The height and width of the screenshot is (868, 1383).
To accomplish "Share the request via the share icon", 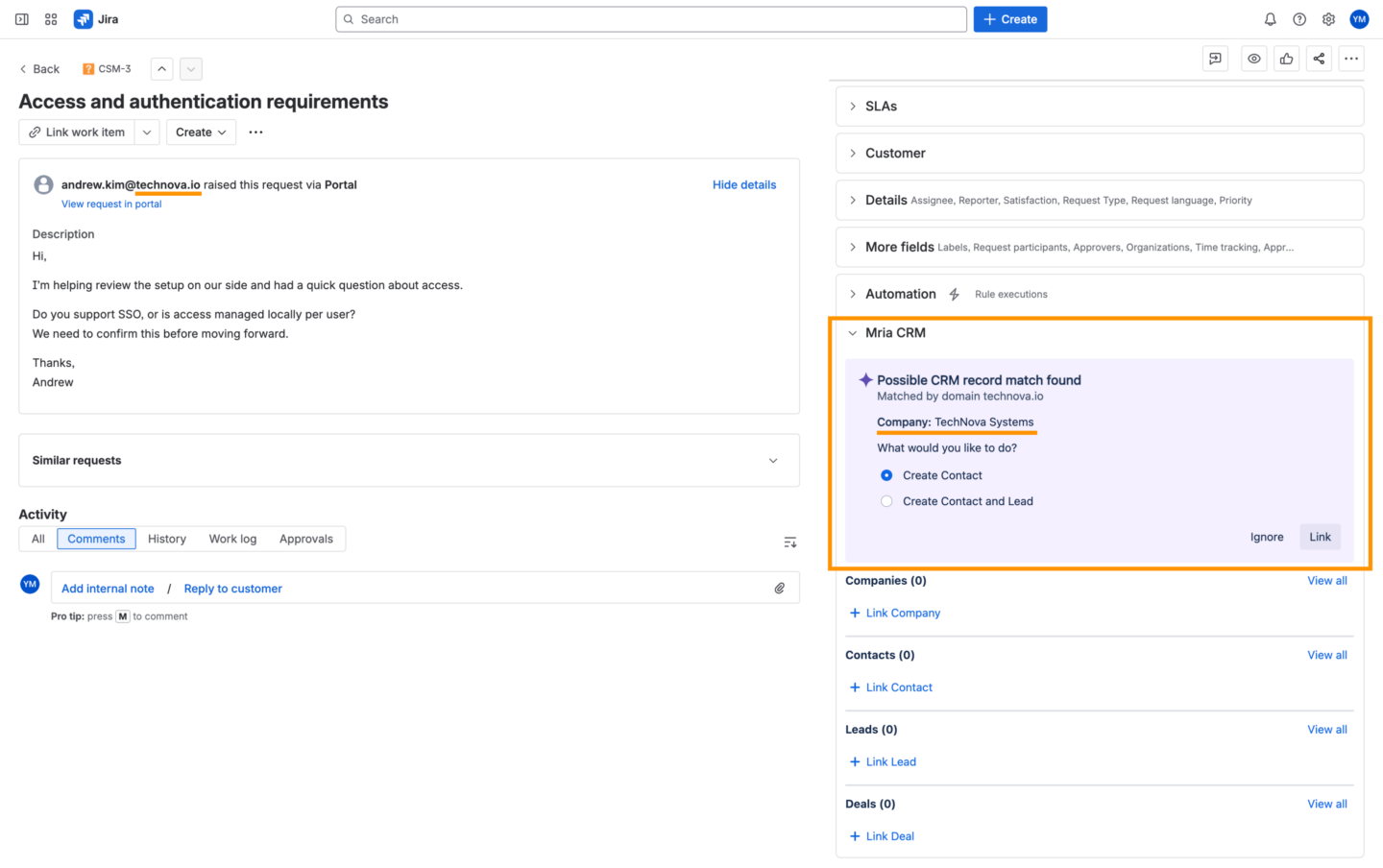I will (1319, 59).
